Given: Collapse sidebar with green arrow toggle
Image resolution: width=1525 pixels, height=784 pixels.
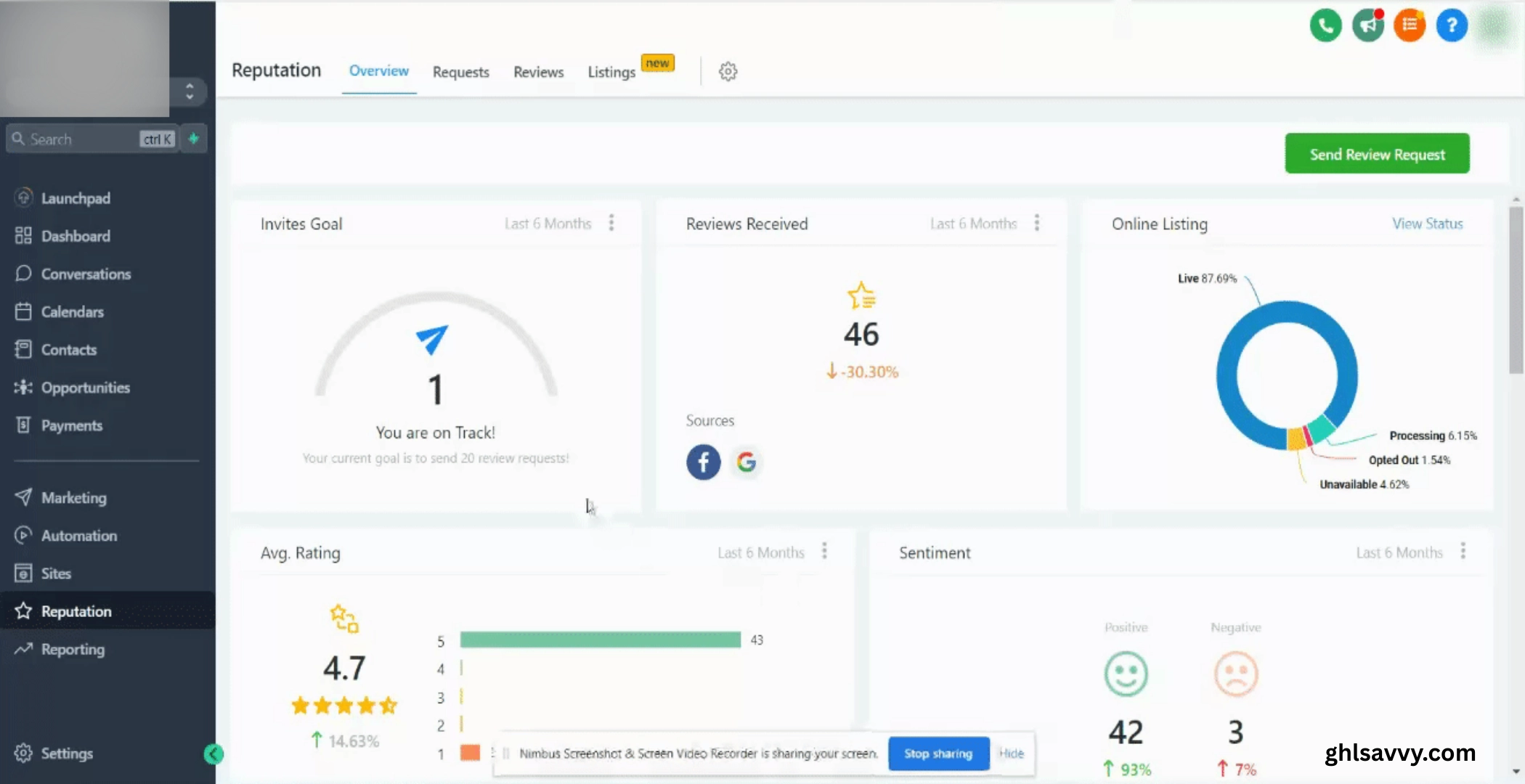Looking at the screenshot, I should (x=213, y=754).
